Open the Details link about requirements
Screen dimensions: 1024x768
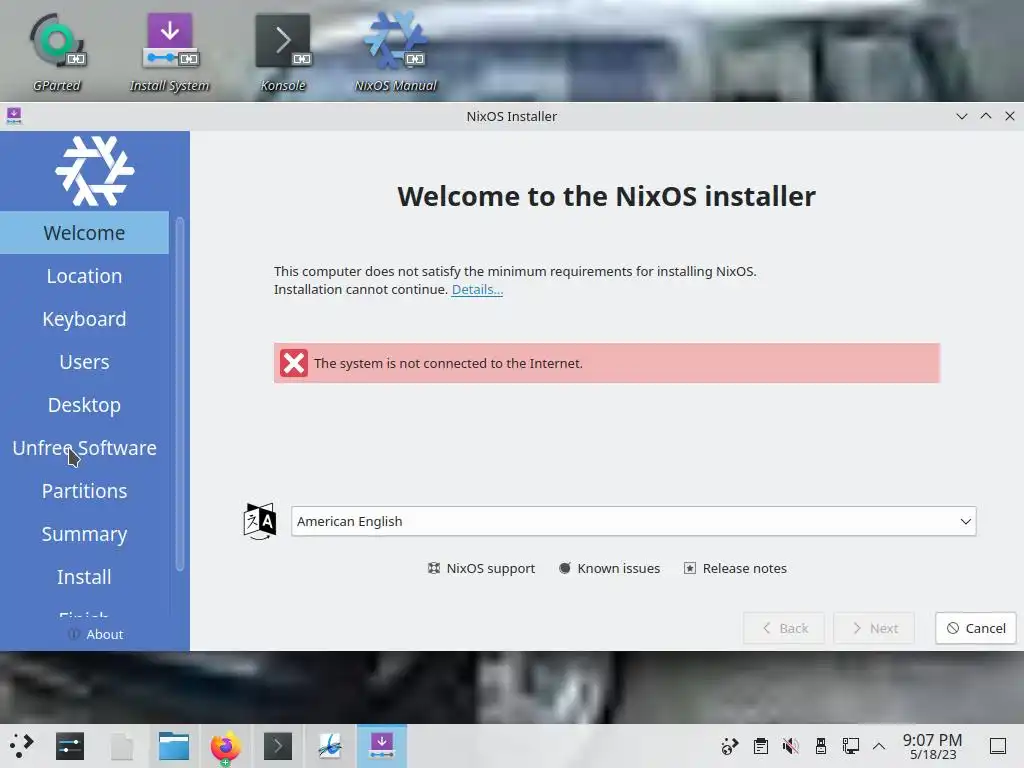click(x=477, y=289)
